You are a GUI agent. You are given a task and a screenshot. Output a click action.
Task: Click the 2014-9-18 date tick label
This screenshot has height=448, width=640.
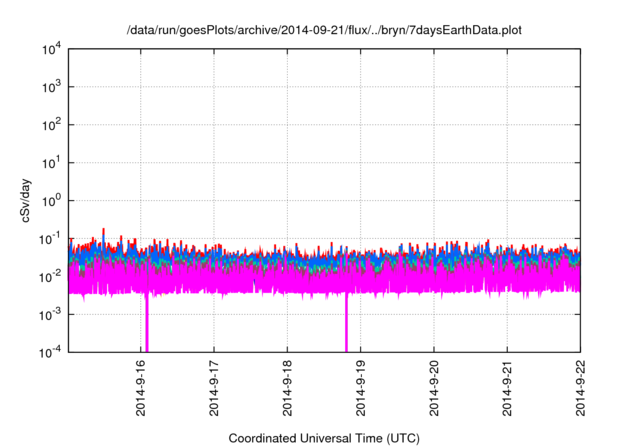[287, 388]
